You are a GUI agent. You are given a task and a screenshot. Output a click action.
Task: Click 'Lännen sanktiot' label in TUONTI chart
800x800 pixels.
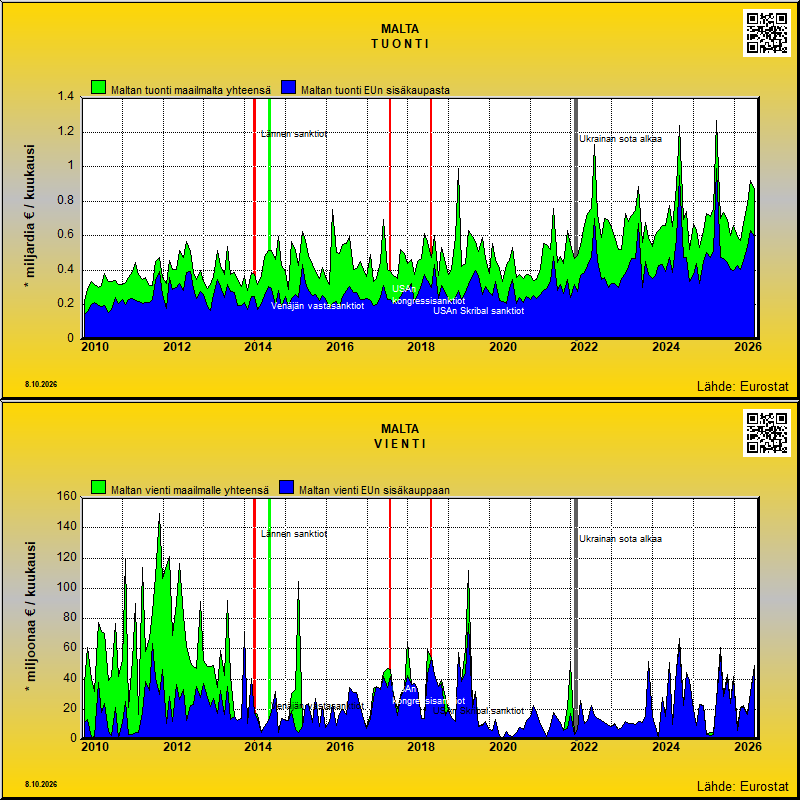point(294,134)
